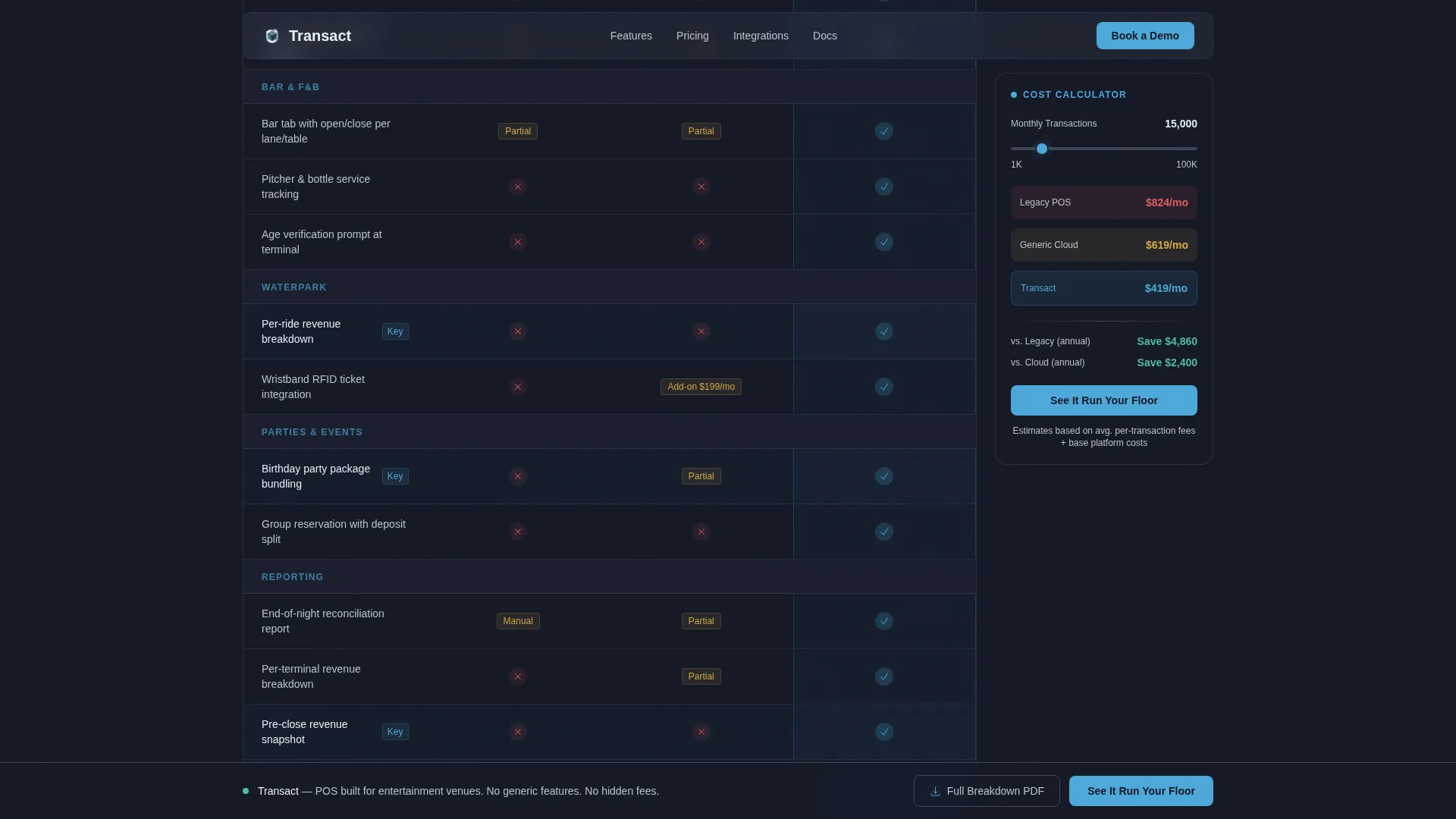
Task: Click the 100K slider maximum label
Action: click(1187, 165)
